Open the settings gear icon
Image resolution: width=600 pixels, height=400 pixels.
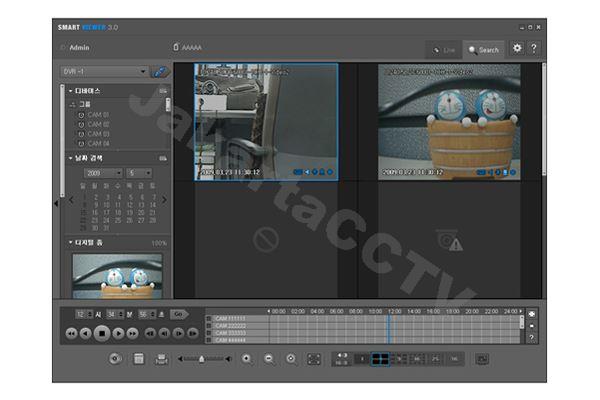517,48
